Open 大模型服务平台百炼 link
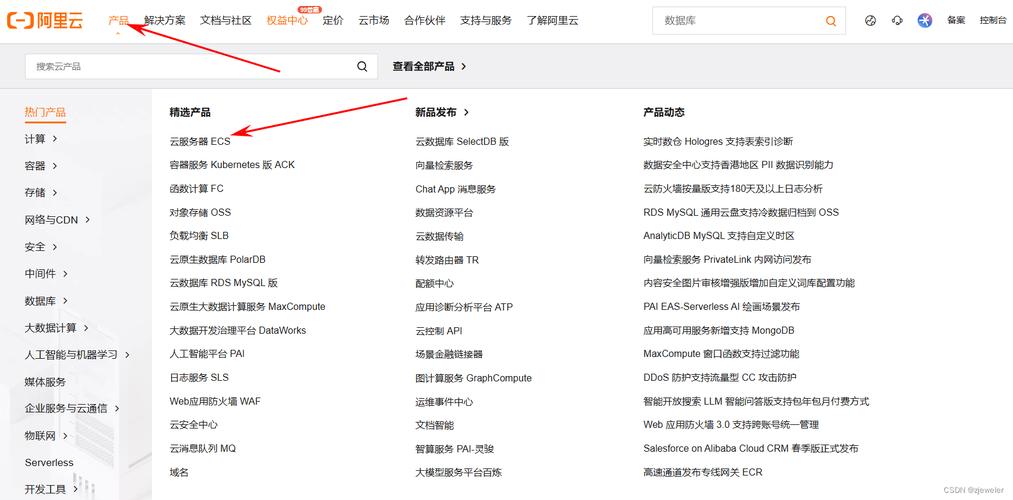1013x500 pixels. (x=459, y=472)
